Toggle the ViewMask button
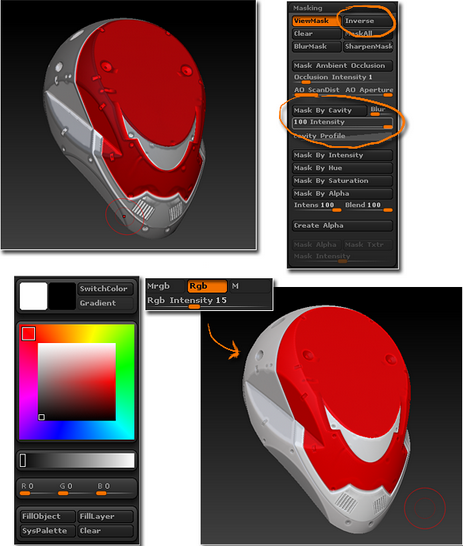This screenshot has height=546, width=463. (316, 21)
